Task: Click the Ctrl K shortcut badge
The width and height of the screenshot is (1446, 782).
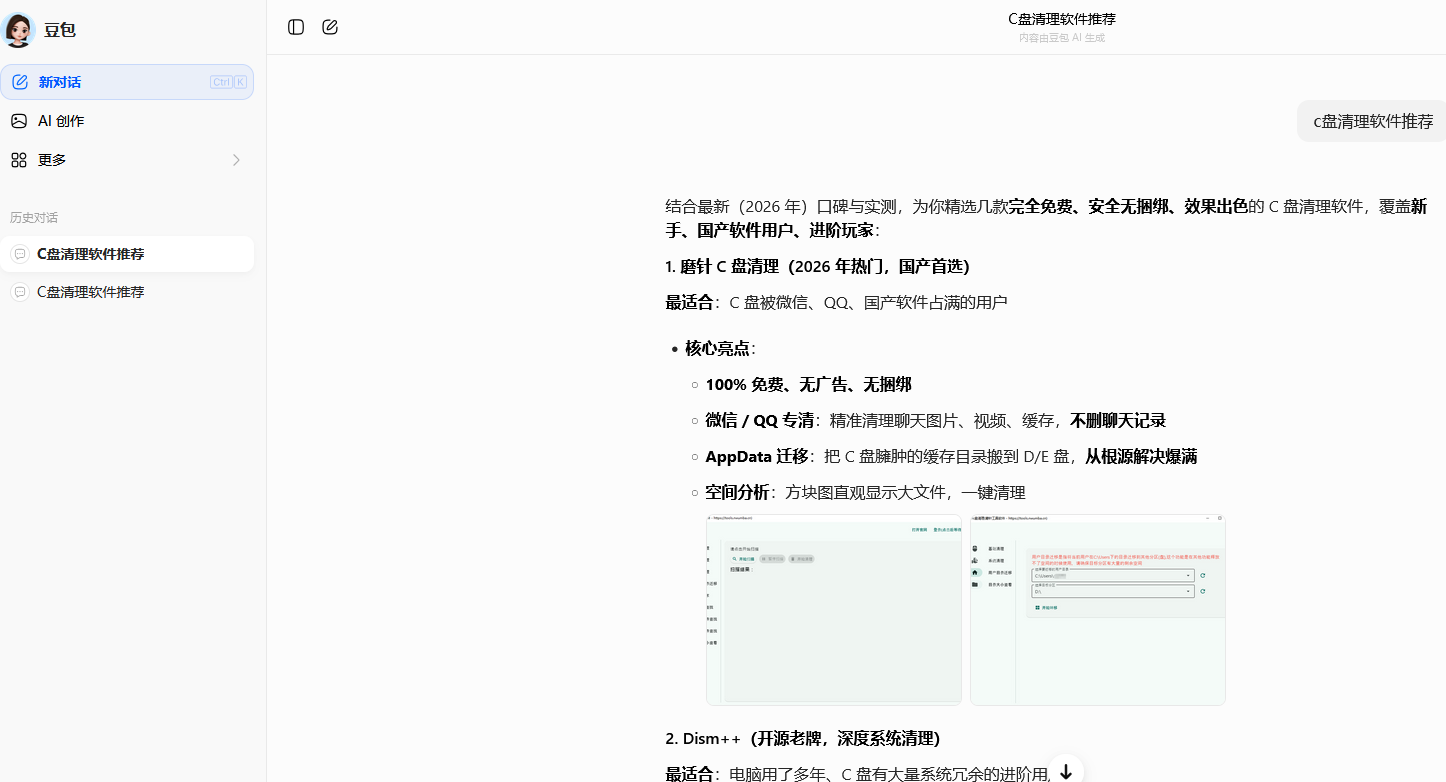Action: [x=228, y=82]
